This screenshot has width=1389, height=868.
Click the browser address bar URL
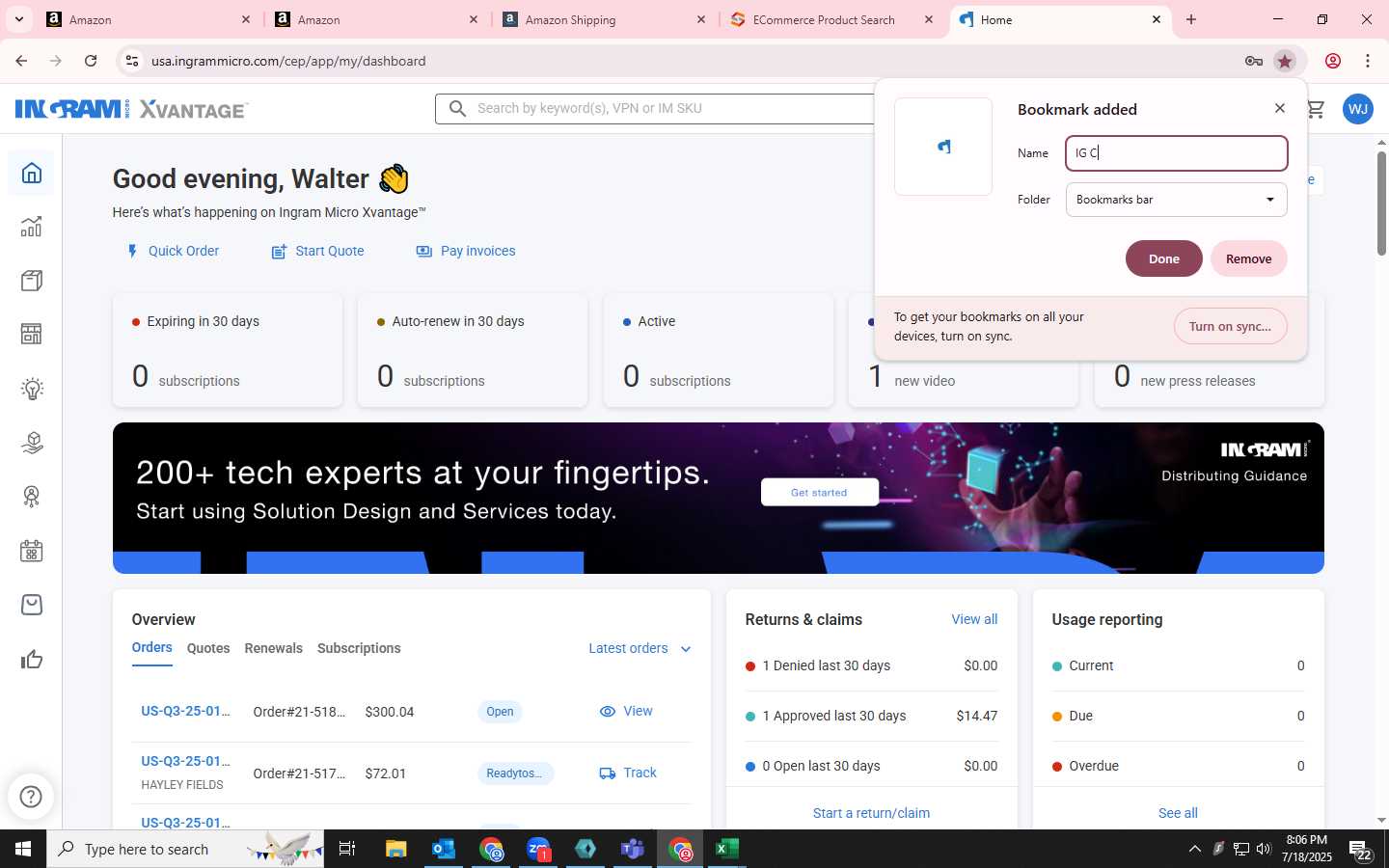288,61
